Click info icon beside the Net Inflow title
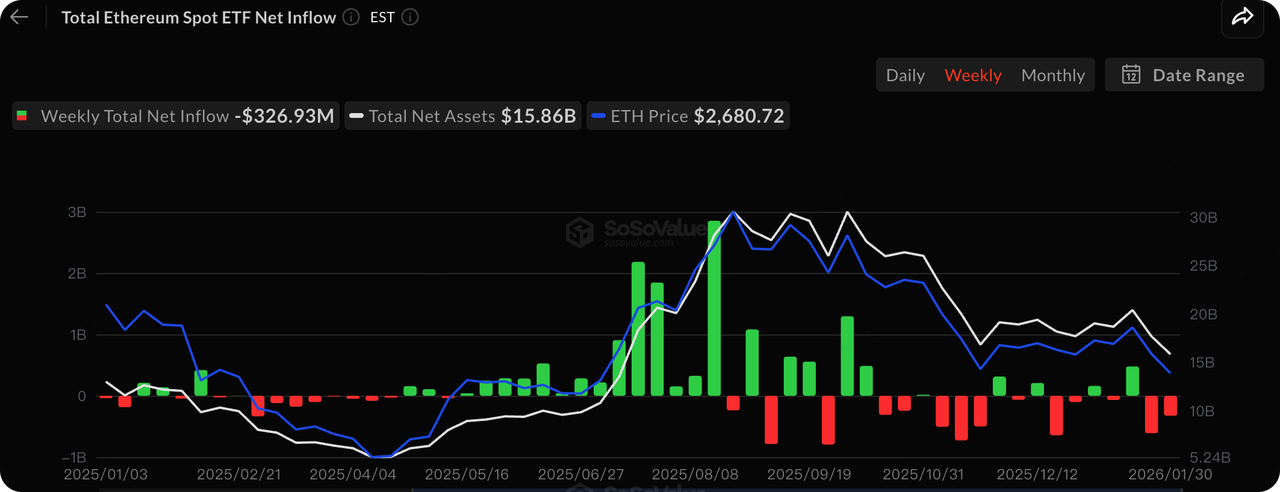Screen dimensions: 1280x492 350,17
